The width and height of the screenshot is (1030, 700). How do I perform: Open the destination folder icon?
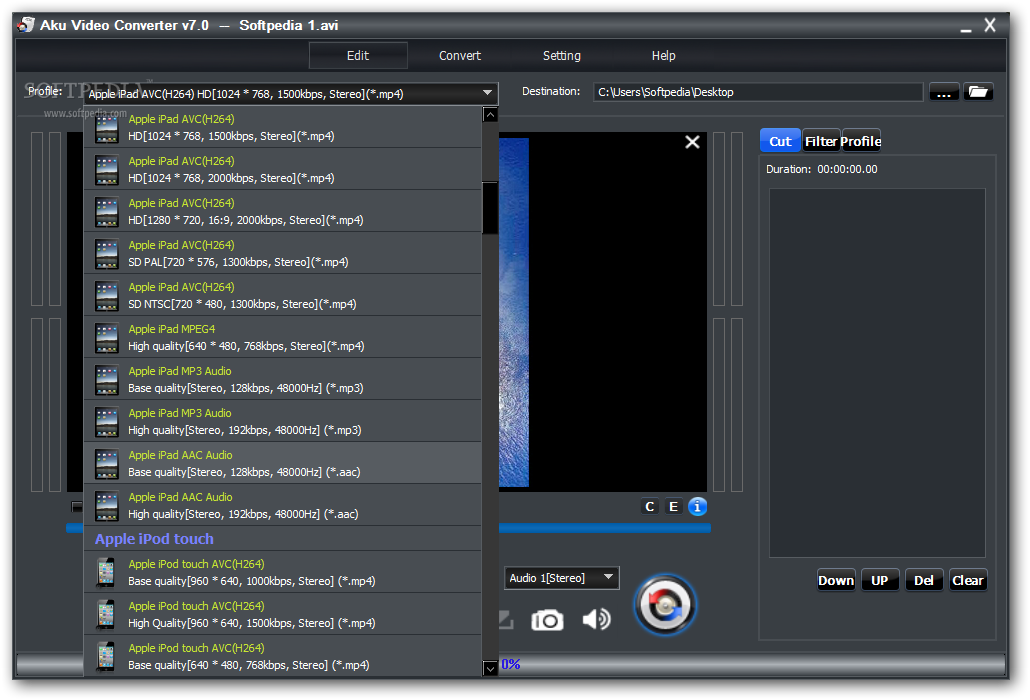click(x=978, y=92)
